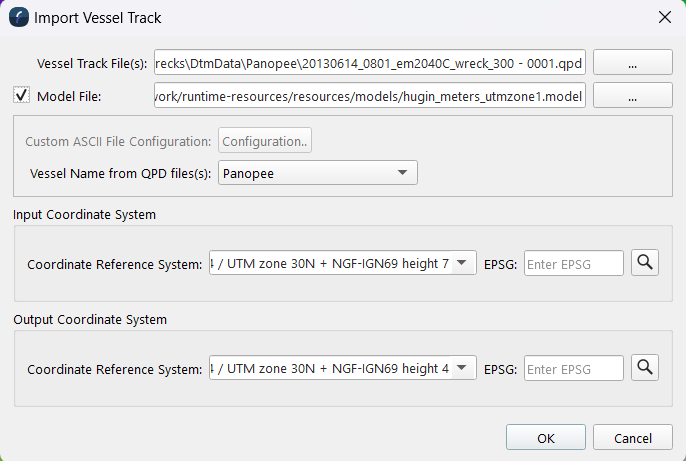This screenshot has width=686, height=461.
Task: Expand the output Coordinate Reference System dropdown
Action: [x=462, y=369]
